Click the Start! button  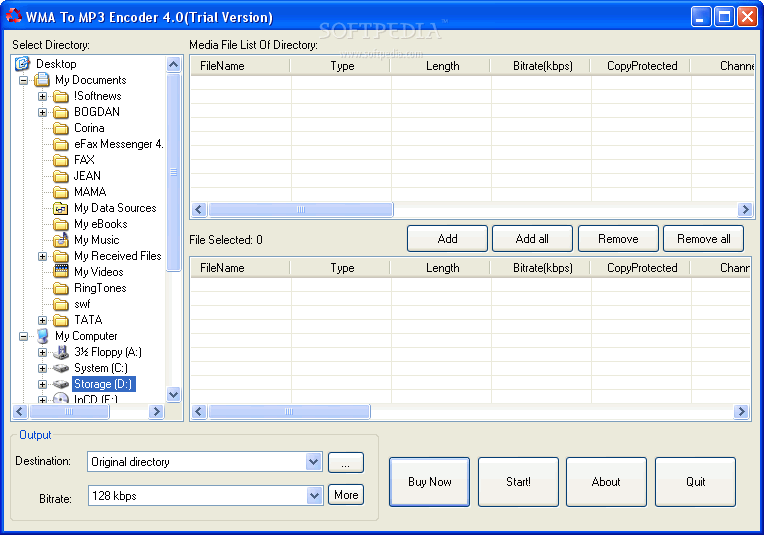click(x=518, y=482)
